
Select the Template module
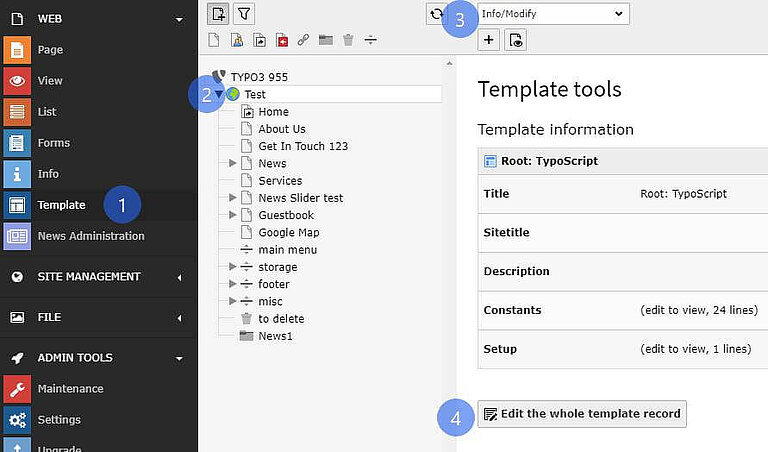click(61, 205)
